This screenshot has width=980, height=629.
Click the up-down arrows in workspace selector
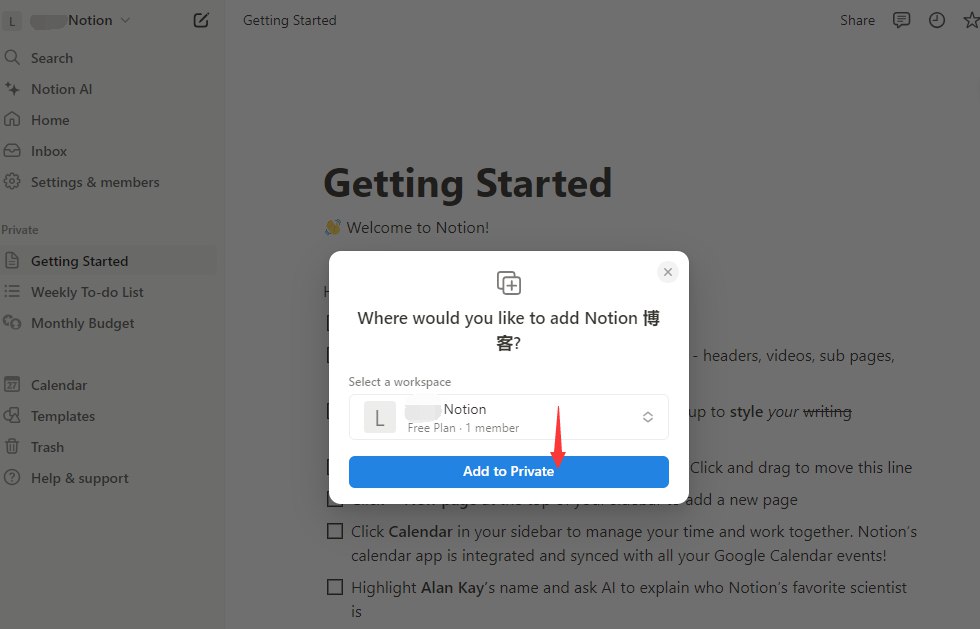click(648, 417)
